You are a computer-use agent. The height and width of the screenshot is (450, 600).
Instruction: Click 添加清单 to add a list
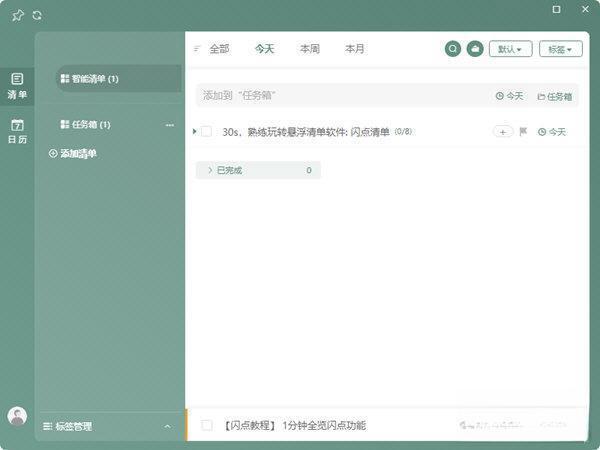tap(73, 153)
